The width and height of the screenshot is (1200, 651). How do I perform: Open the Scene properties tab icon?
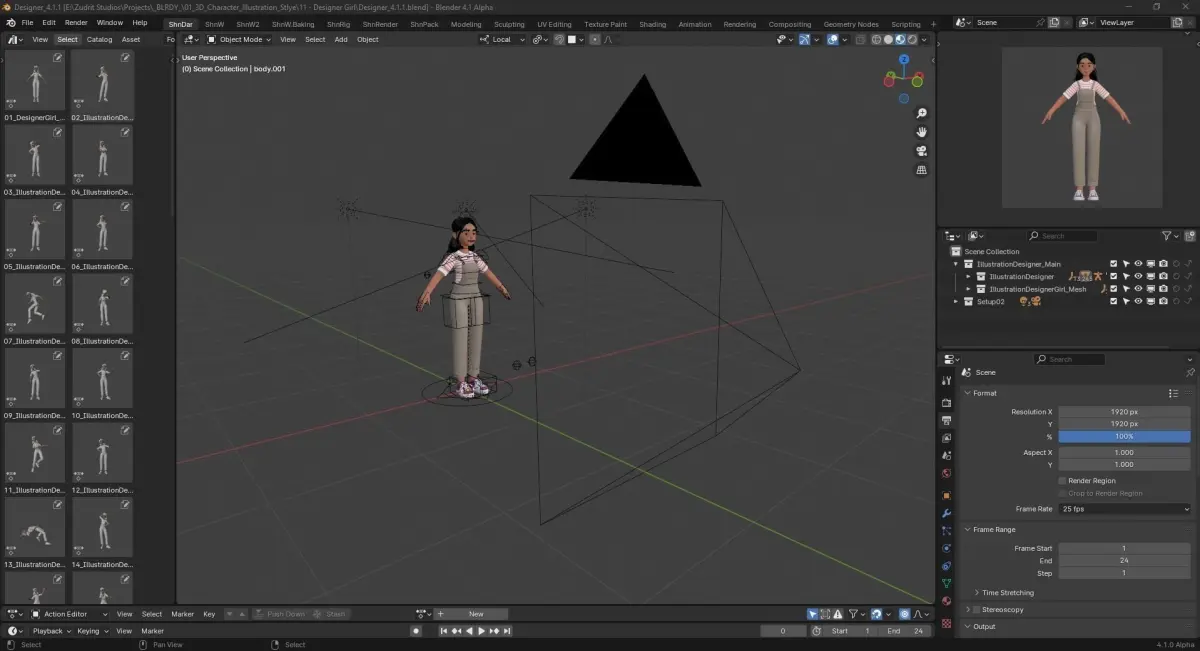pos(947,456)
